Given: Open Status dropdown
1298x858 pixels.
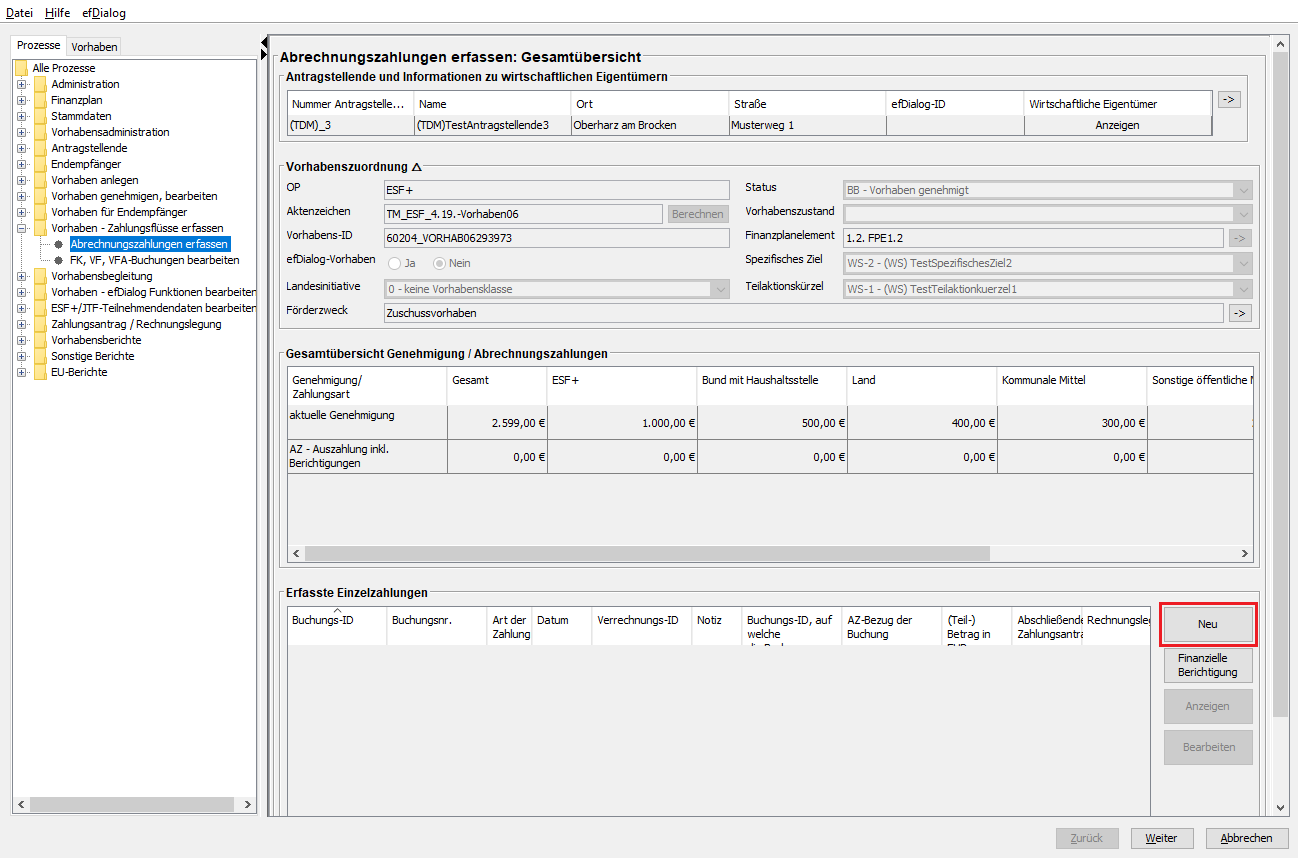Looking at the screenshot, I should click(1243, 190).
